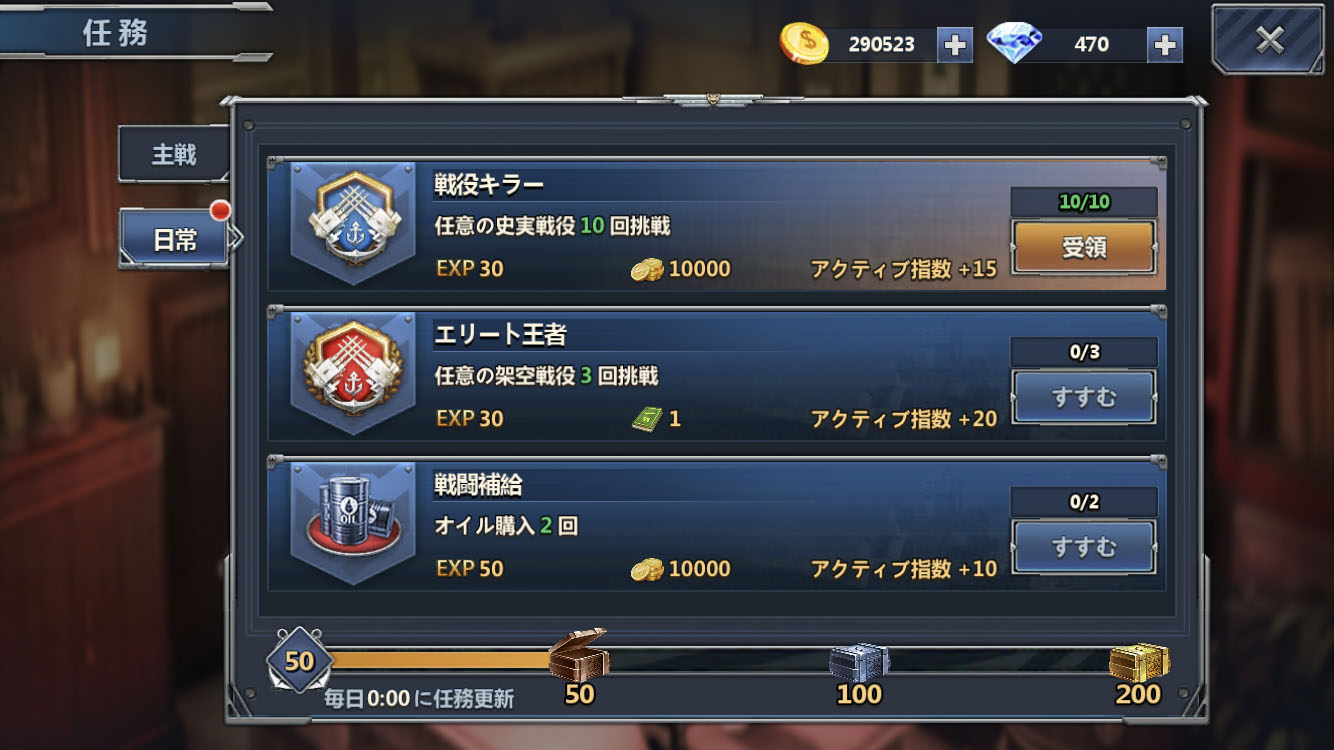
Task: Click the gold coin currency icon
Action: coord(804,44)
